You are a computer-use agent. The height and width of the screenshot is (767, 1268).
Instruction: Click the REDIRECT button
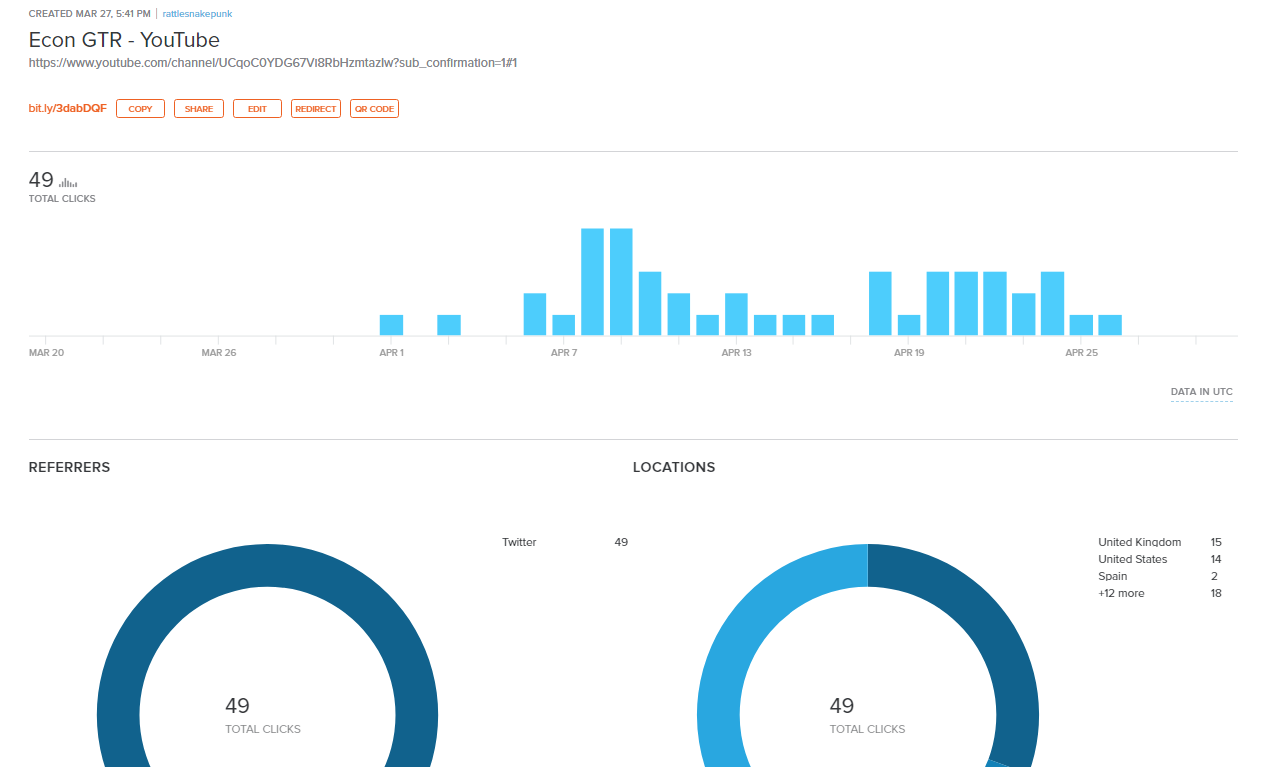click(316, 109)
